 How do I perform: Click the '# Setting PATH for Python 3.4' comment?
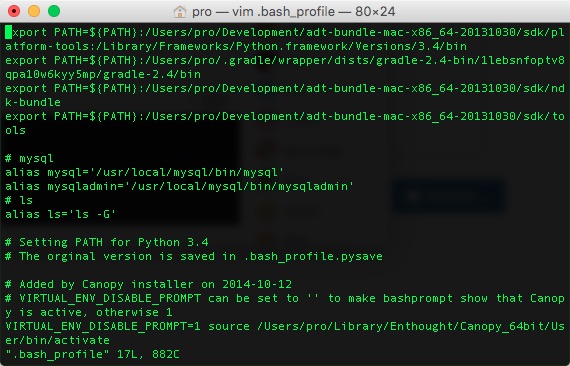click(x=107, y=242)
